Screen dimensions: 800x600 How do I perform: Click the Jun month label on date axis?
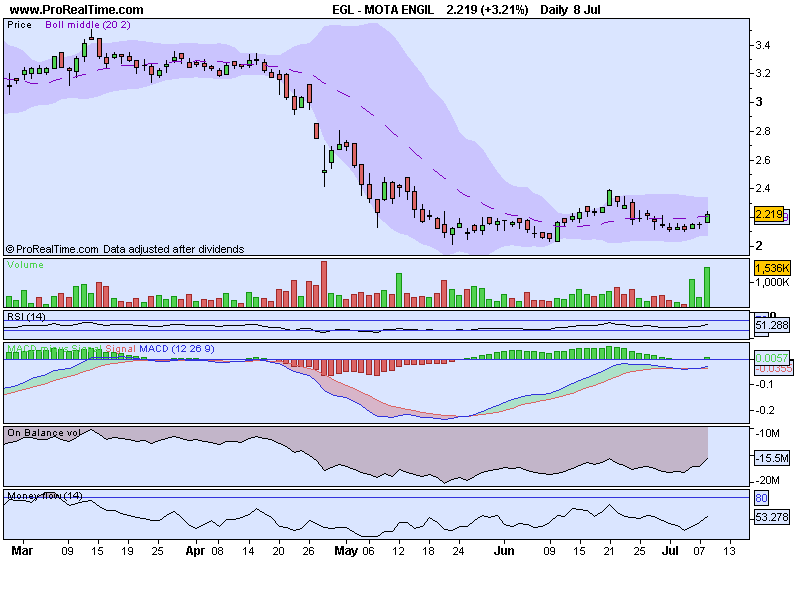504,551
